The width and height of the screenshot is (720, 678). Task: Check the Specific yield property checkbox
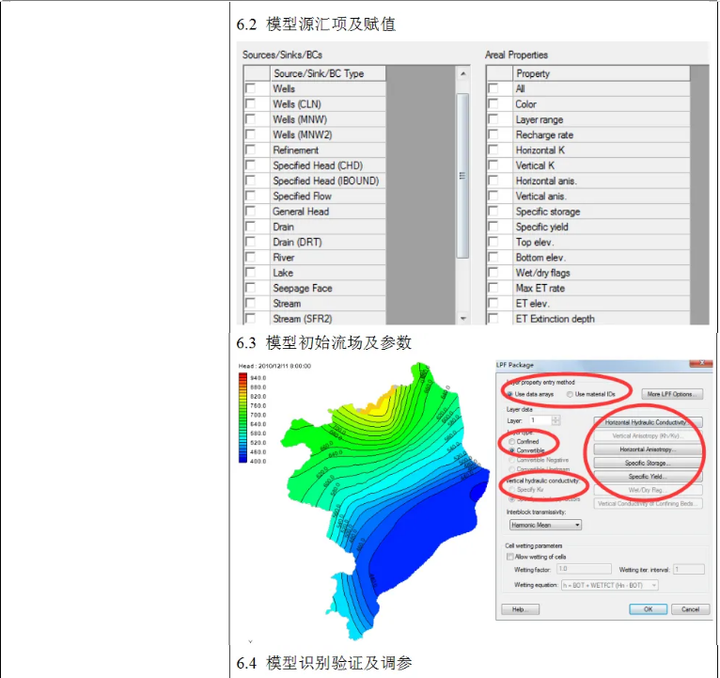[x=493, y=226]
